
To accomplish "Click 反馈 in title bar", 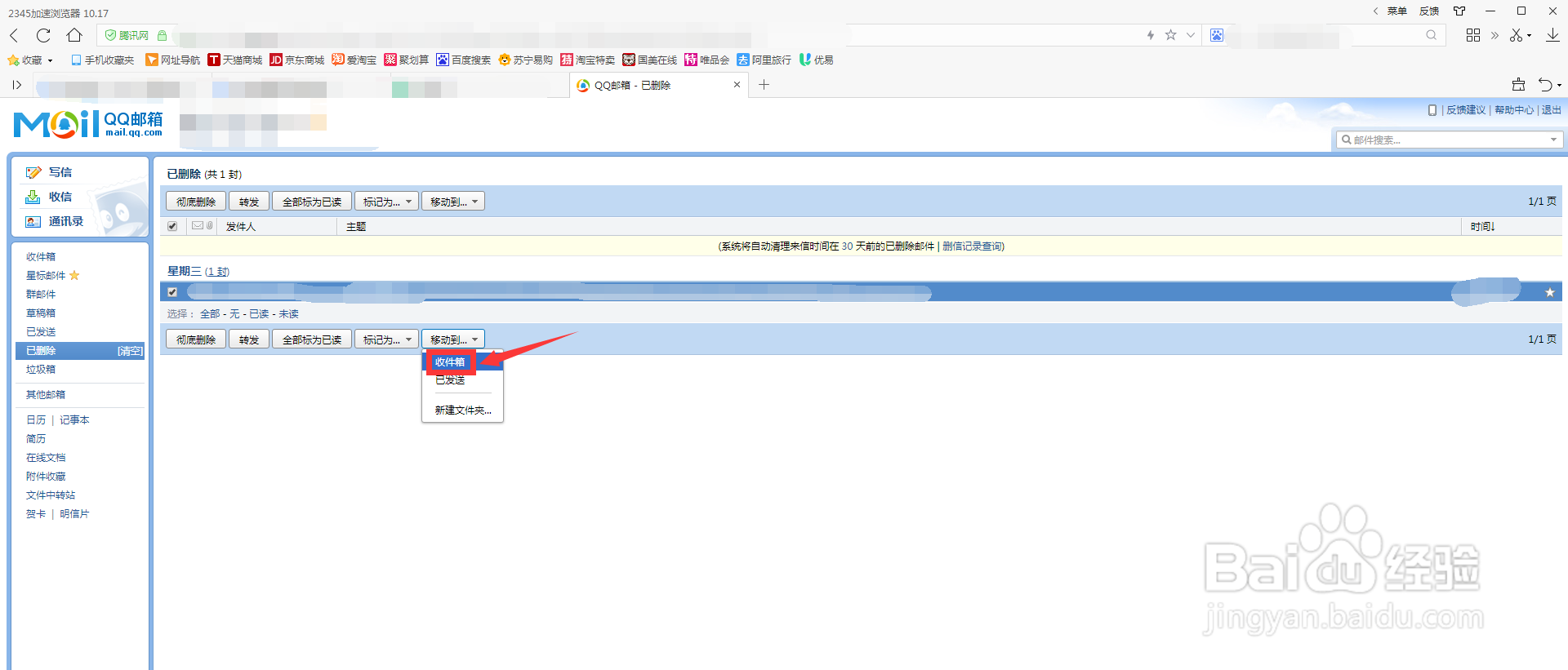I will tap(1429, 11).
